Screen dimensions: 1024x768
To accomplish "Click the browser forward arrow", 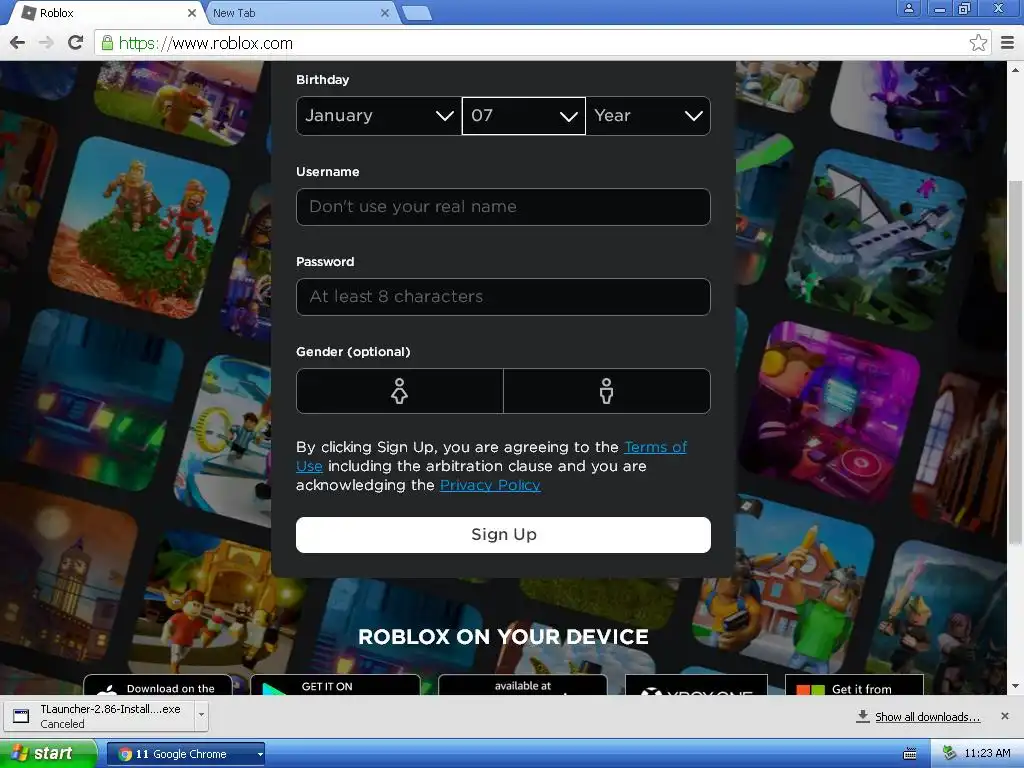I will (x=46, y=43).
